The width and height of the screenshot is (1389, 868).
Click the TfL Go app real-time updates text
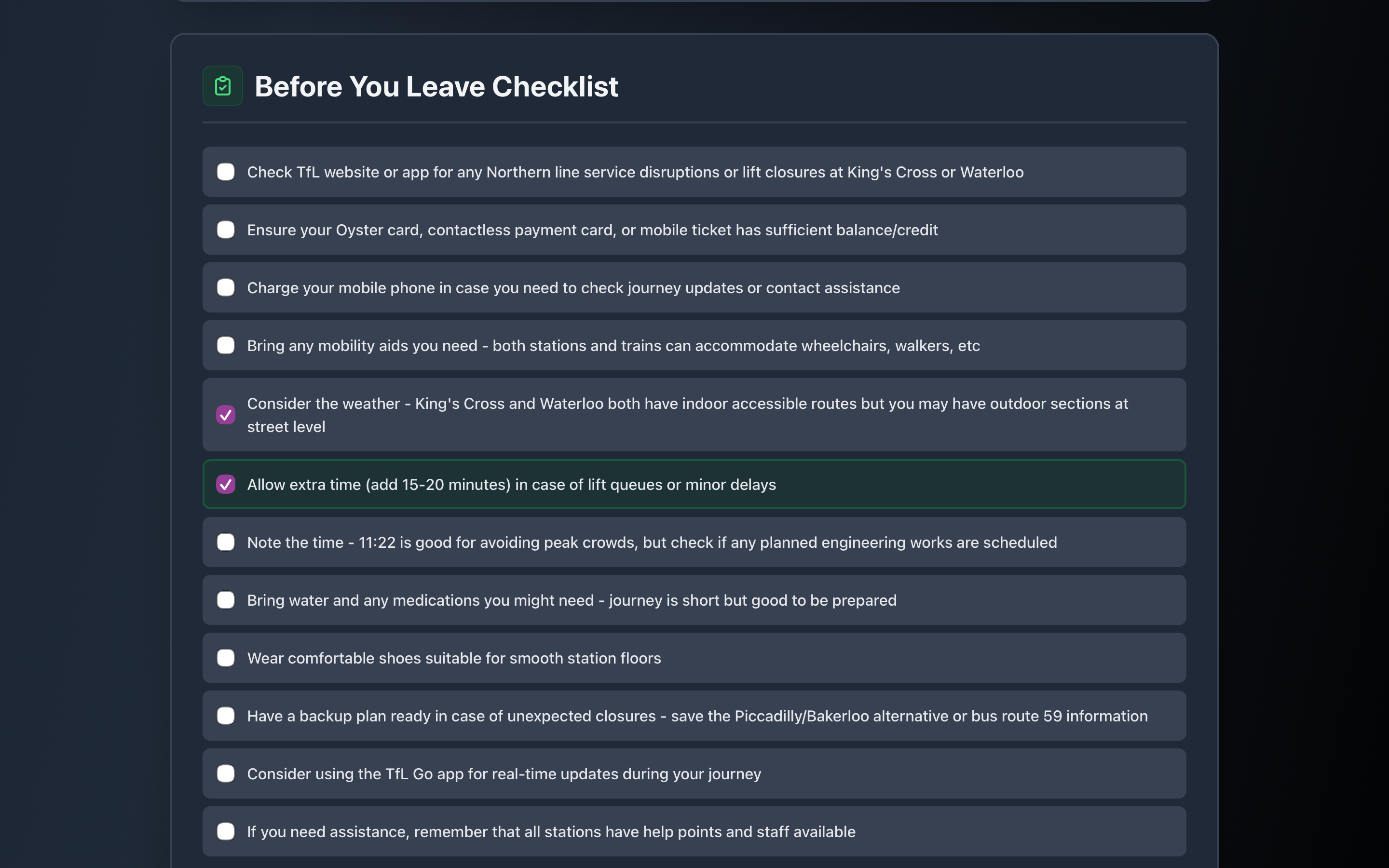click(504, 774)
